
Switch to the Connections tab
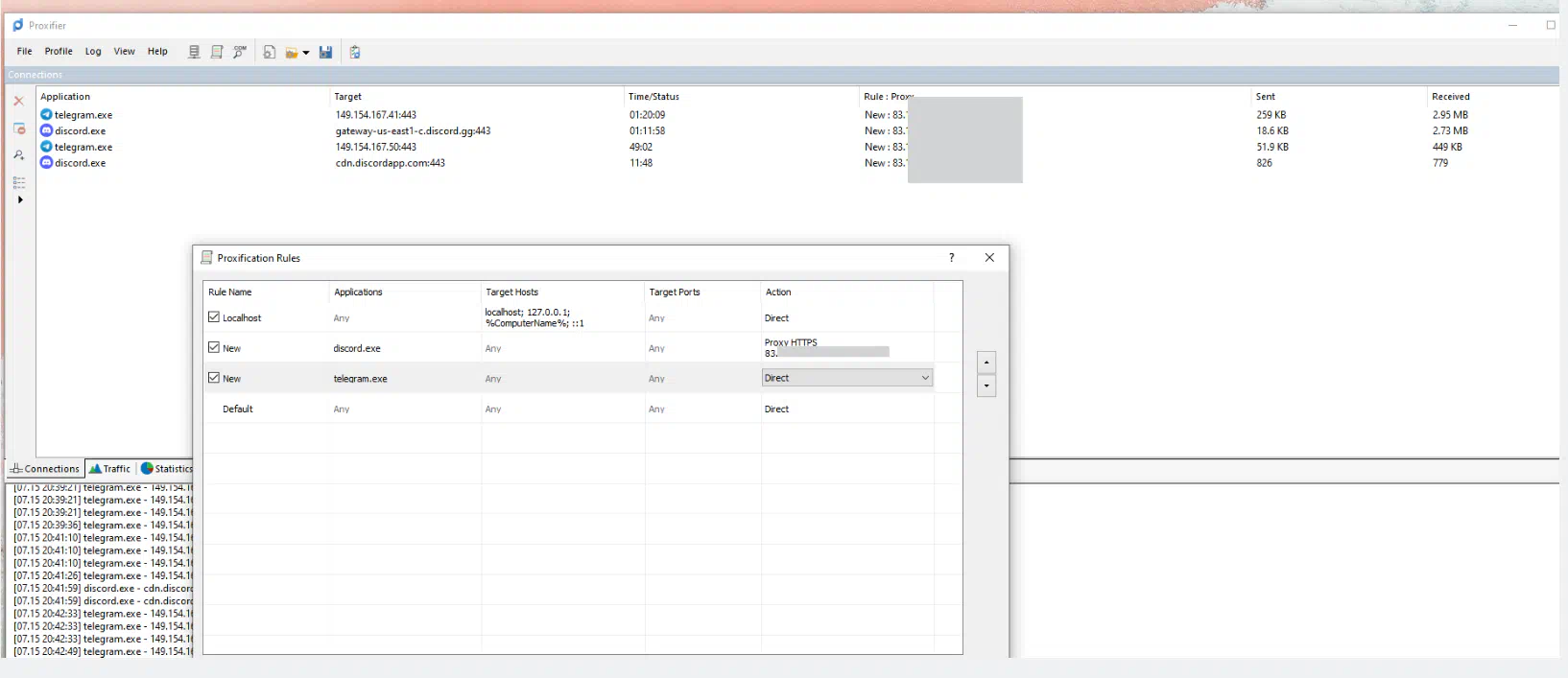45,469
